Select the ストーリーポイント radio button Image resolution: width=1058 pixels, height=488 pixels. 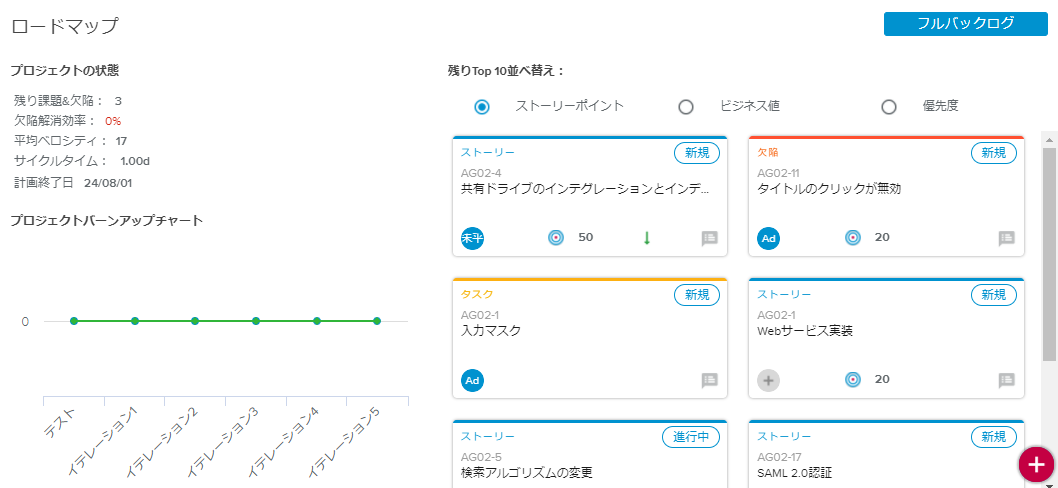[x=482, y=107]
